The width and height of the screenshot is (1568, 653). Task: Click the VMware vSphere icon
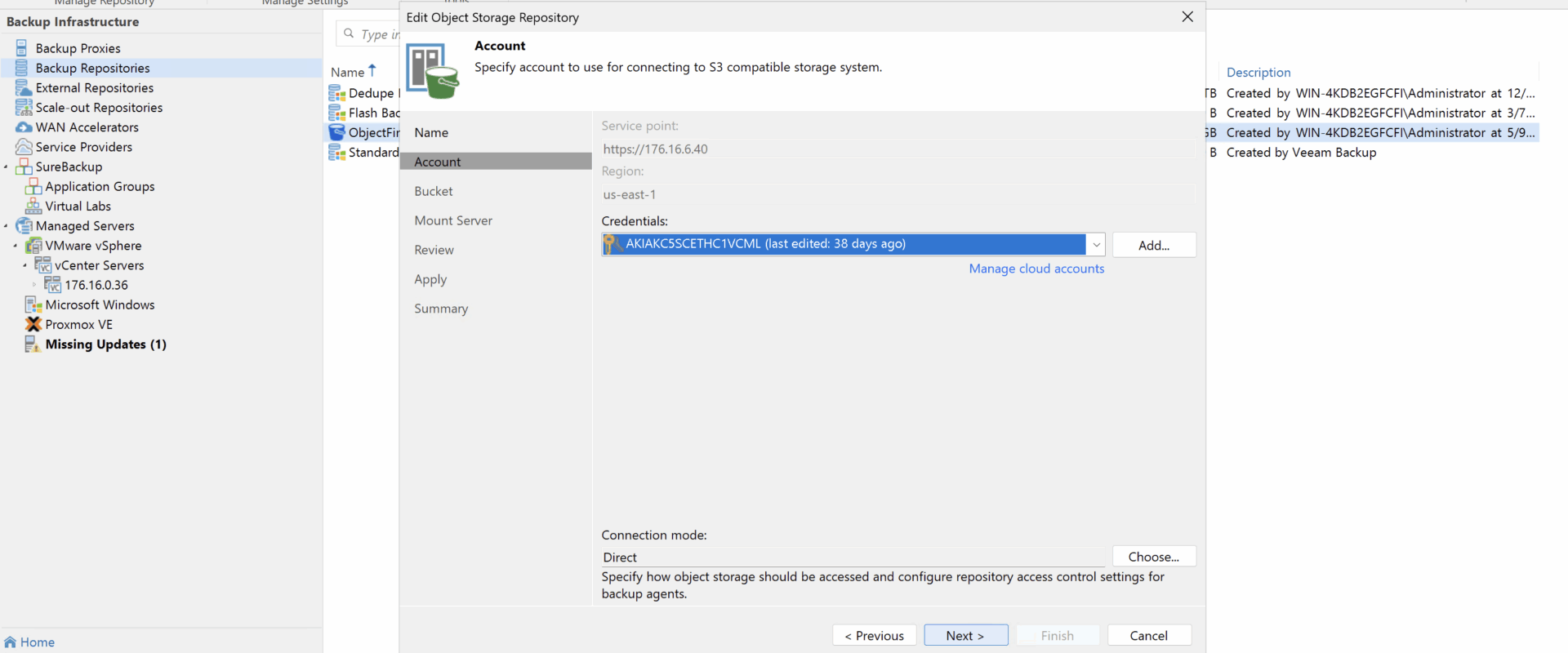(x=33, y=245)
